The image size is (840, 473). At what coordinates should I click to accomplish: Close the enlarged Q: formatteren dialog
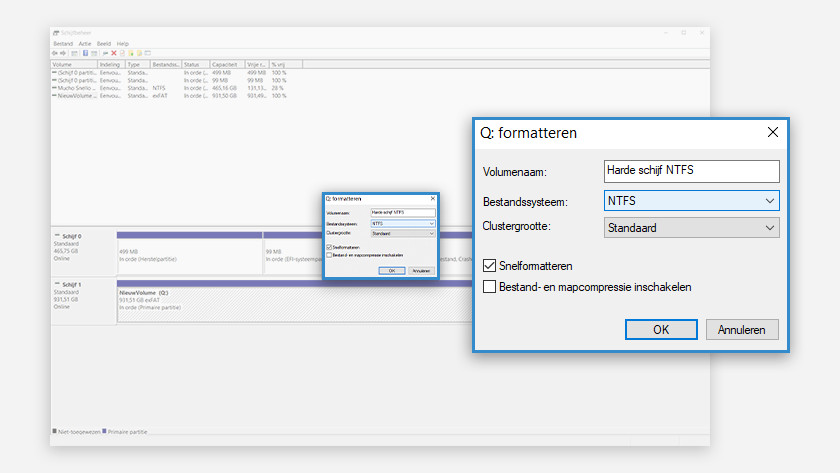pos(772,133)
